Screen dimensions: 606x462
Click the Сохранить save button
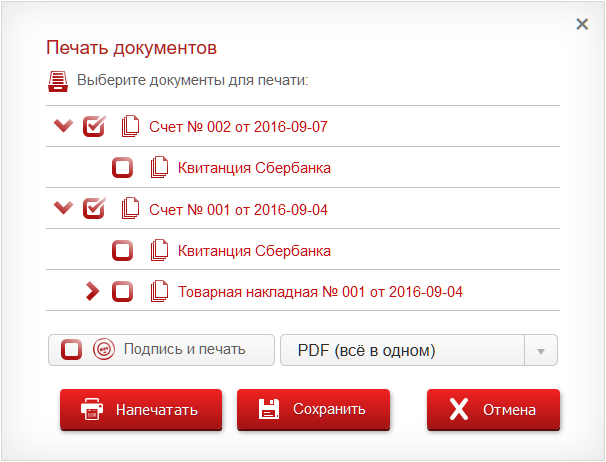coord(313,410)
